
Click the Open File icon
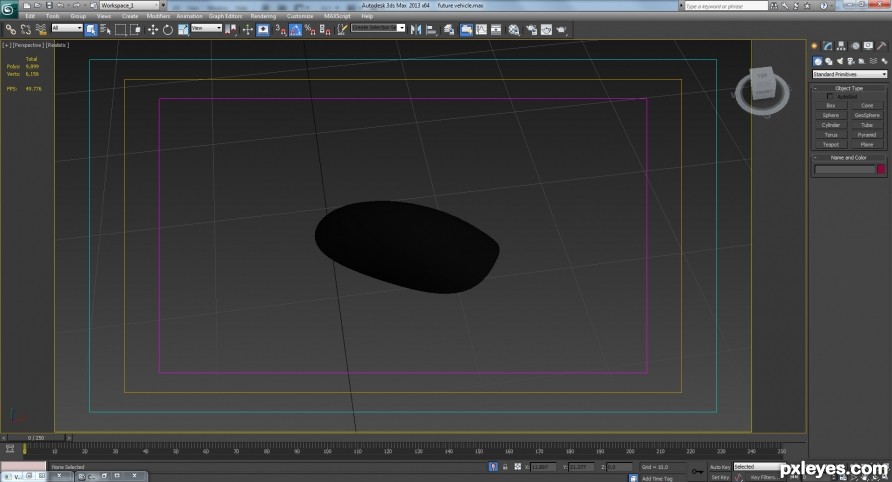tap(38, 5)
